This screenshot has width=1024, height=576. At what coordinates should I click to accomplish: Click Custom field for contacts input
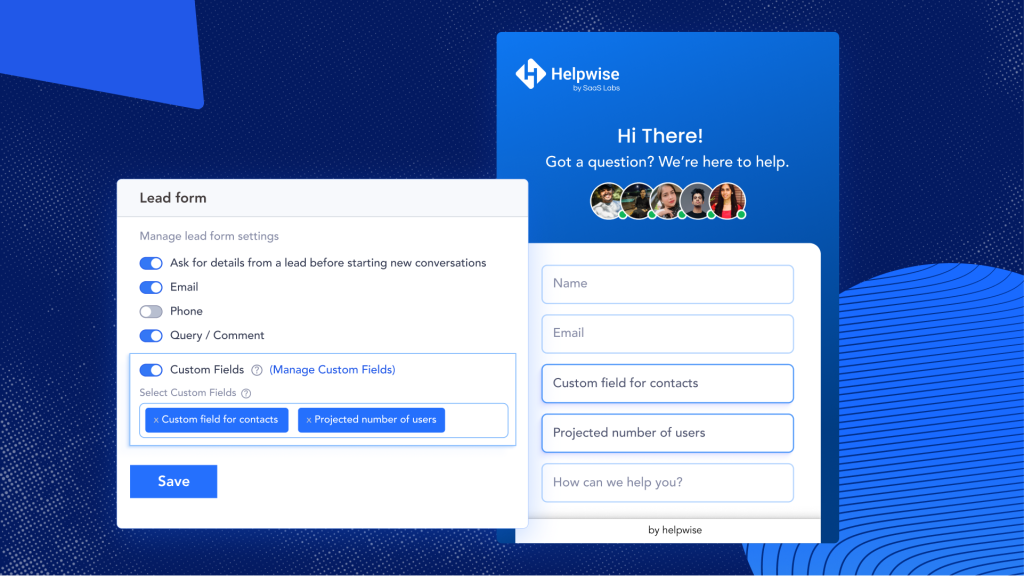point(667,383)
